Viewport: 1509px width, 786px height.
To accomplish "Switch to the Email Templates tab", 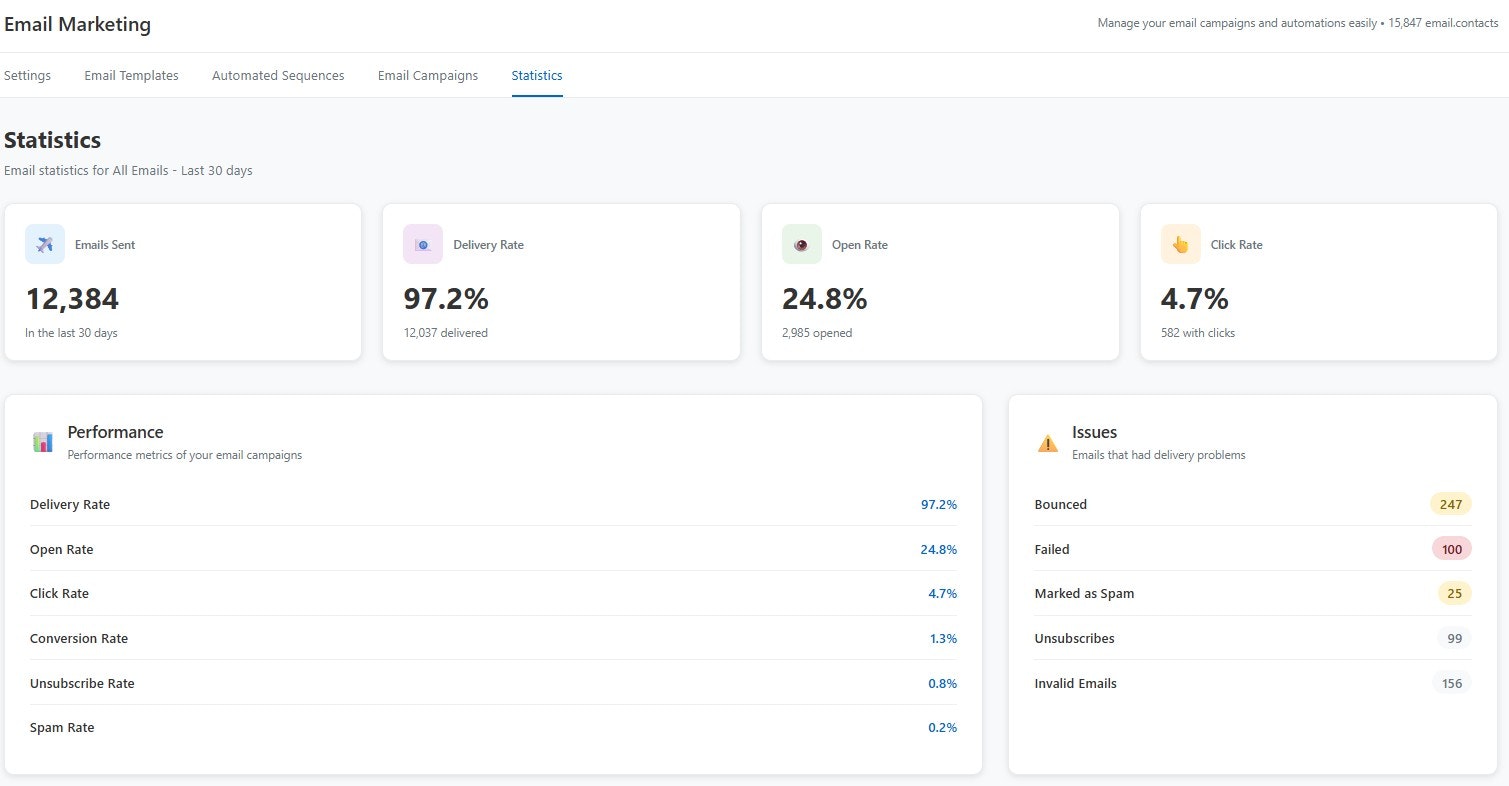I will pos(131,75).
